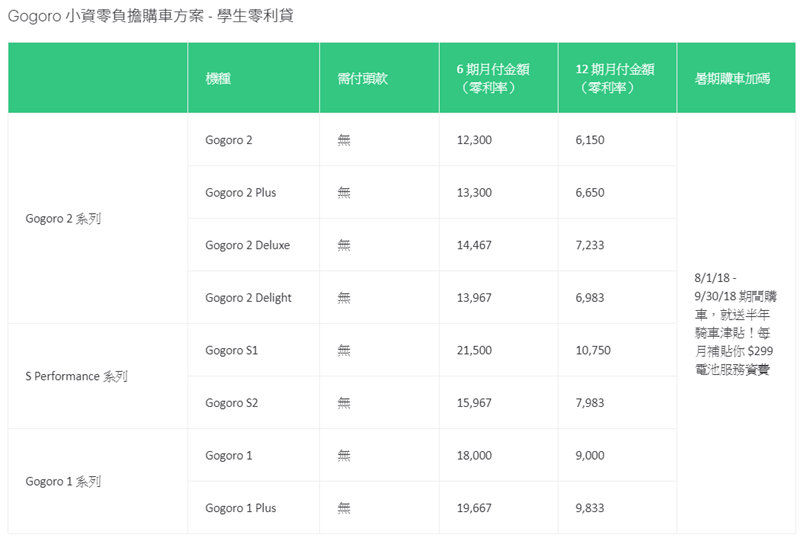The height and width of the screenshot is (541, 800).
Task: Click the 6-period value '13,967'
Action: [474, 298]
